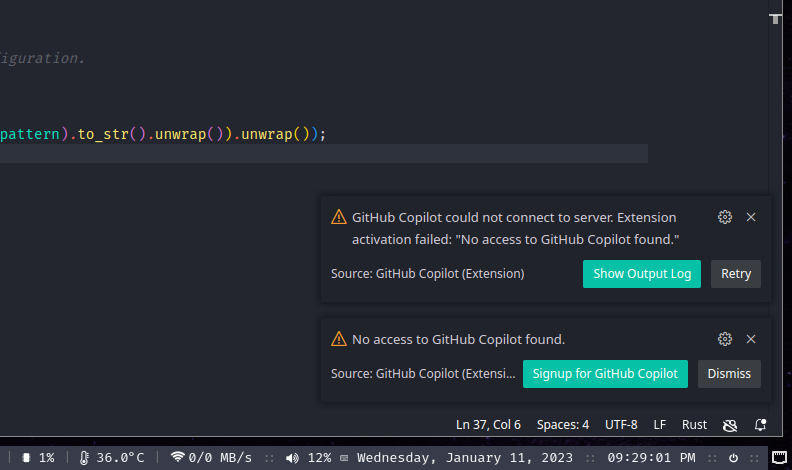Click the clock showing 09:29:01 PM
The height and width of the screenshot is (470, 792).
tap(651, 458)
